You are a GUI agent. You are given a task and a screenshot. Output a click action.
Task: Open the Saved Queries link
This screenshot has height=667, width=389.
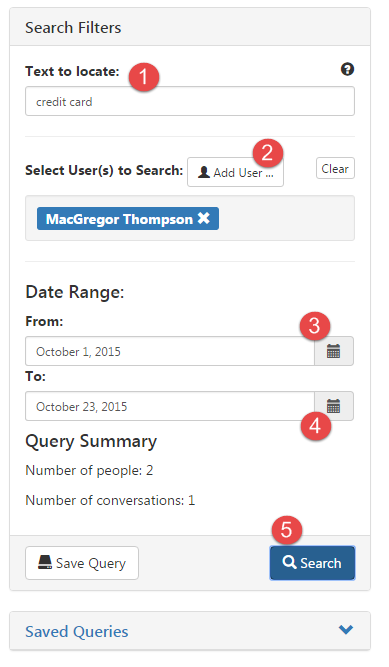[77, 632]
